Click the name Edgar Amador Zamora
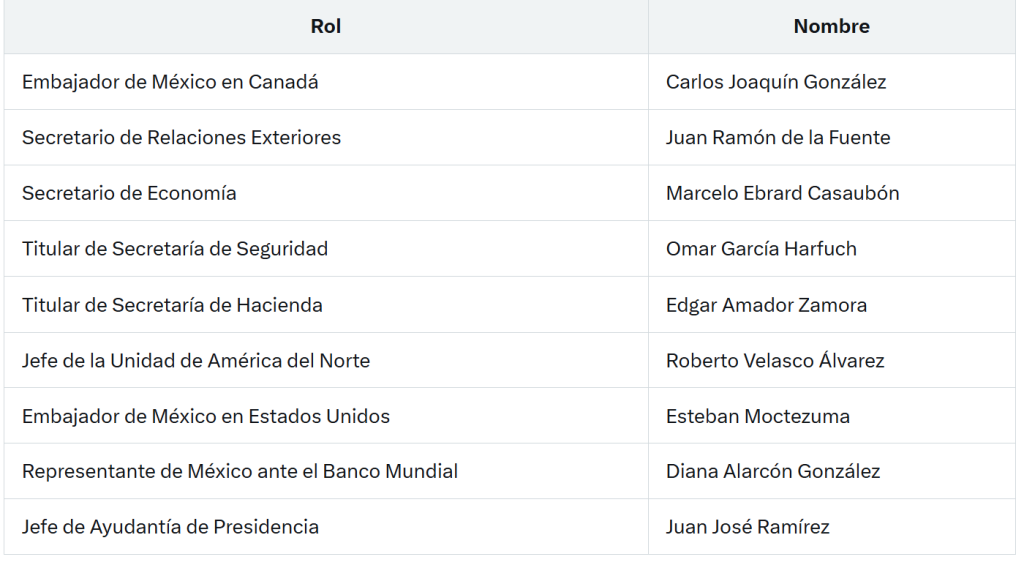The image size is (1024, 565). 766,305
